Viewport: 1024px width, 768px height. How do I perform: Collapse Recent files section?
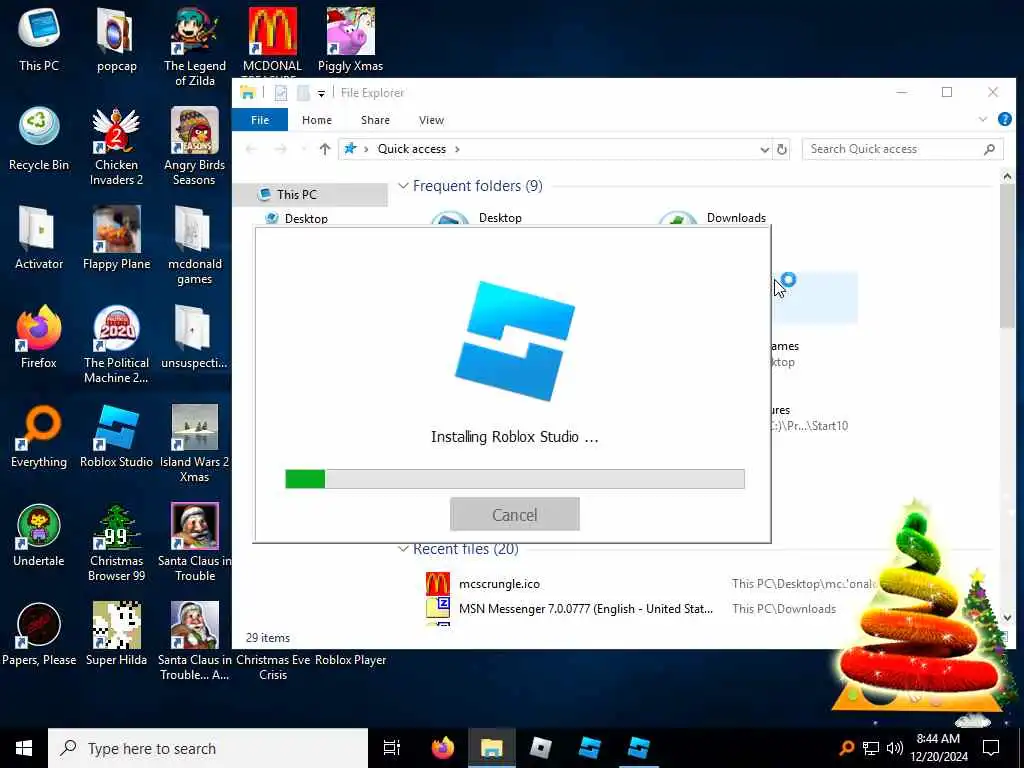tap(404, 549)
